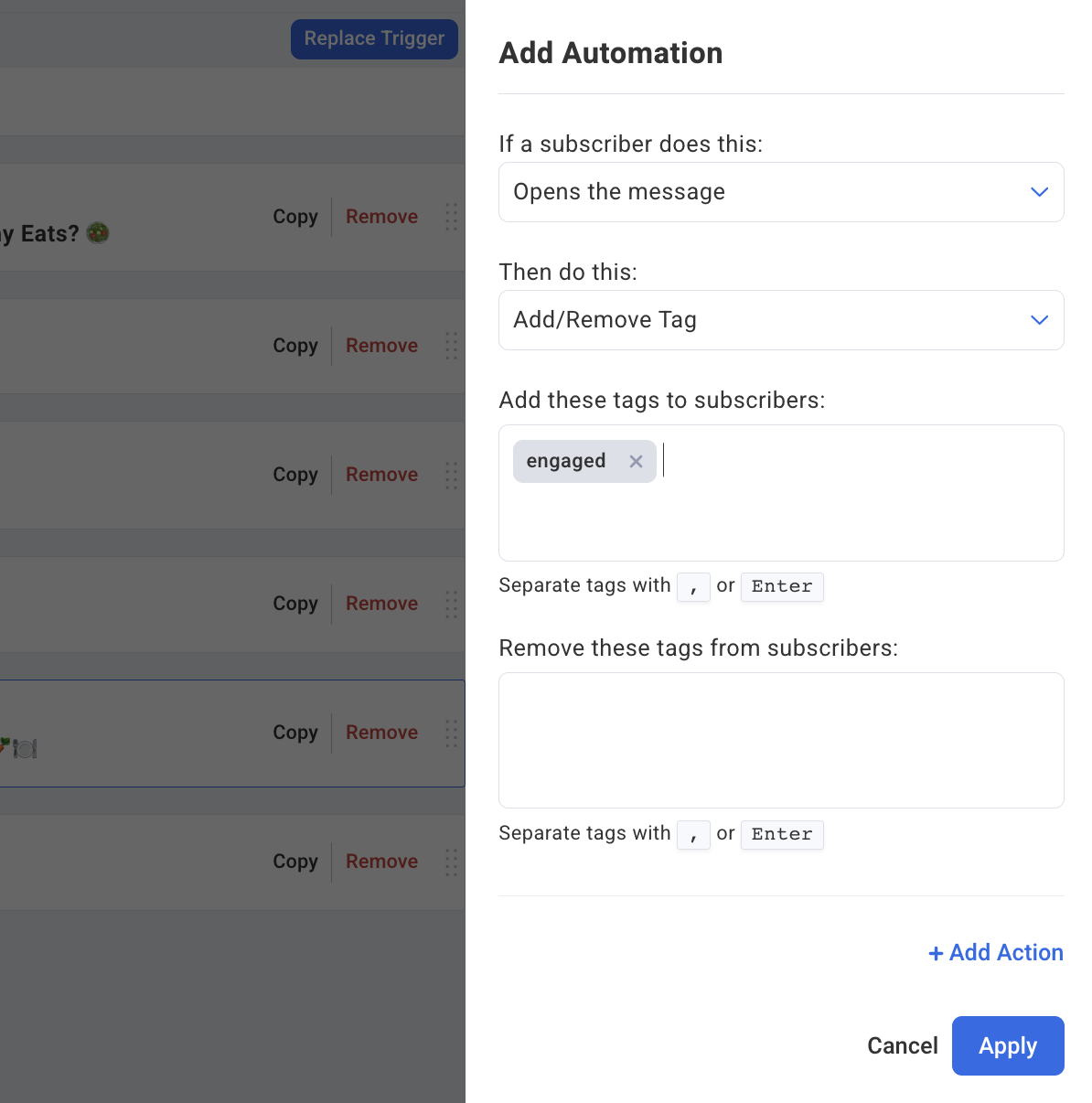Click the Replace Trigger button
Screen dimensions: 1092x1103
click(374, 38)
